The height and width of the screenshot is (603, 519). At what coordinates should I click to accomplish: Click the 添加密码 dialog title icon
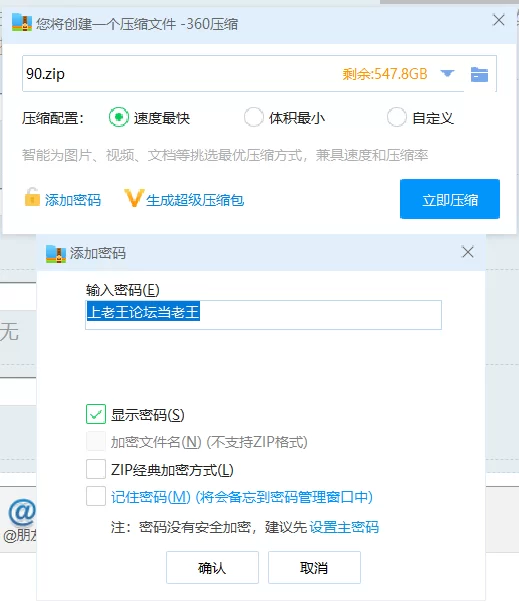click(x=56, y=253)
